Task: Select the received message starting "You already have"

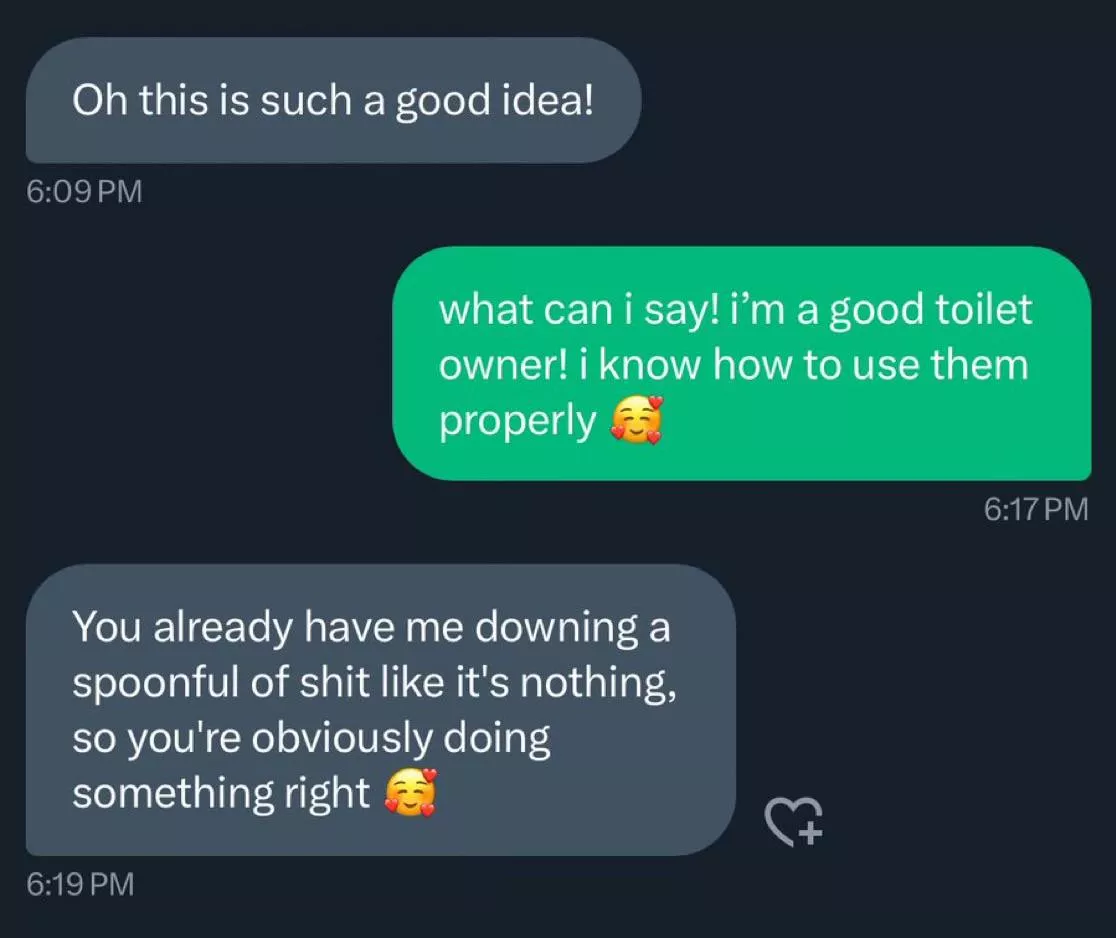Action: click(x=380, y=710)
